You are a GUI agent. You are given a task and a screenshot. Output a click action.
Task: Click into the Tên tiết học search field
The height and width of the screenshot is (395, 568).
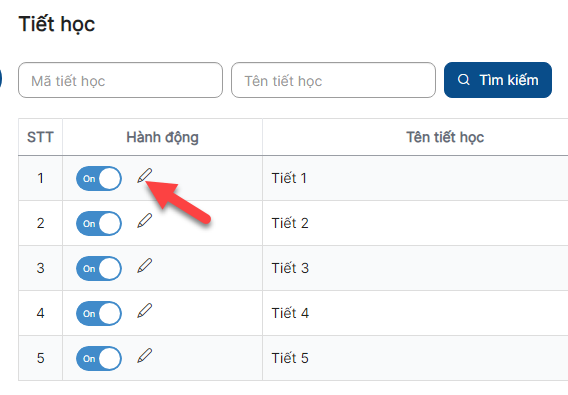click(x=333, y=80)
